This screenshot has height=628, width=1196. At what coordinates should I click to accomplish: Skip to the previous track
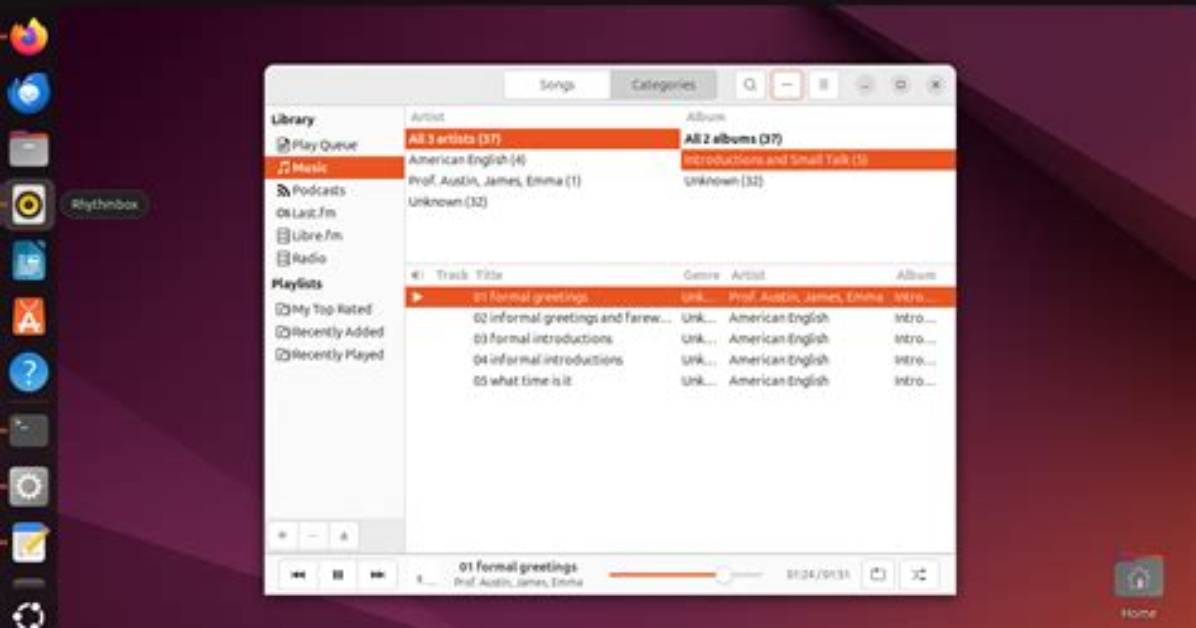(x=298, y=575)
